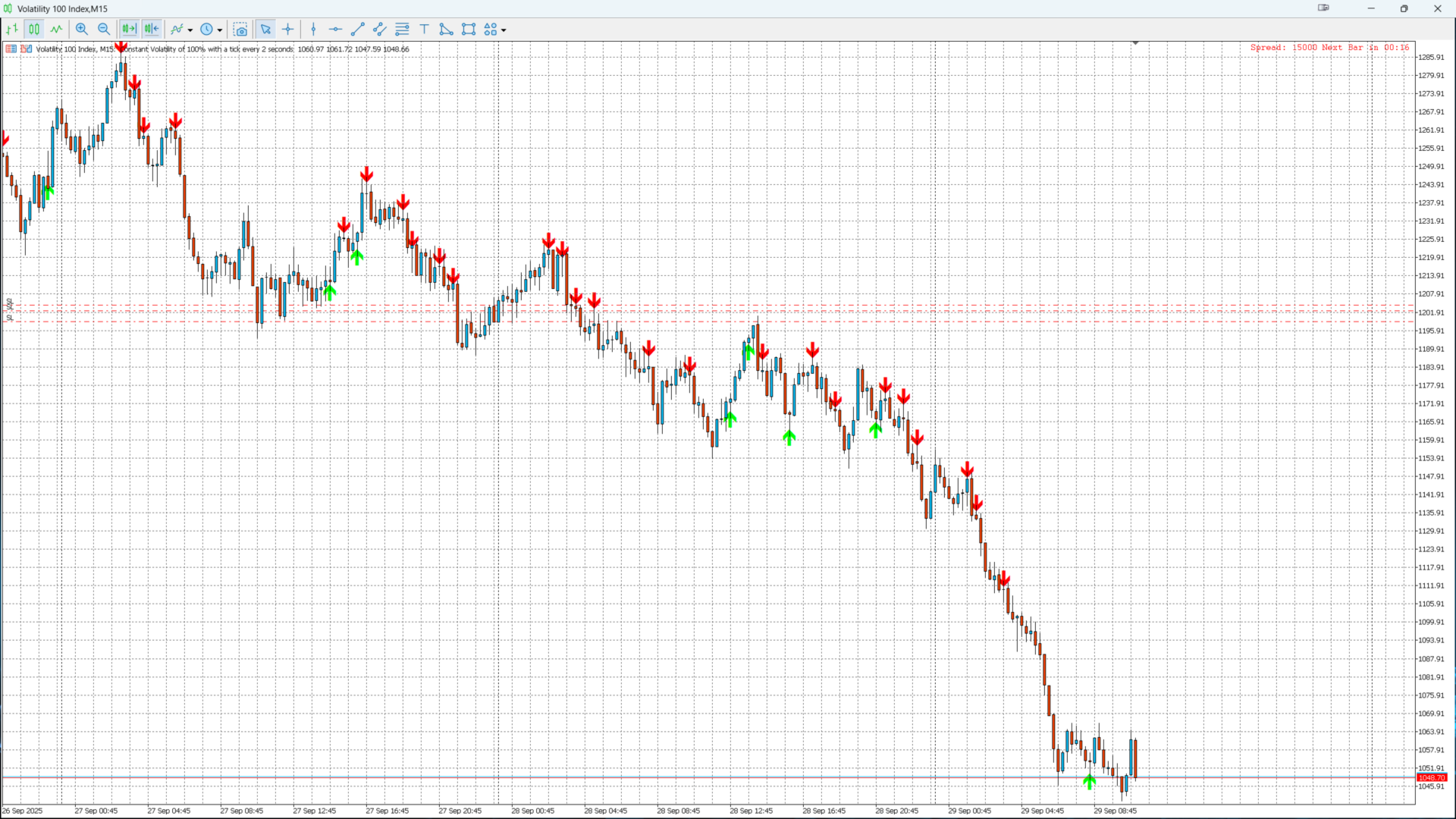Select the crosshair tool
Image resolution: width=1456 pixels, height=819 pixels.
point(288,30)
